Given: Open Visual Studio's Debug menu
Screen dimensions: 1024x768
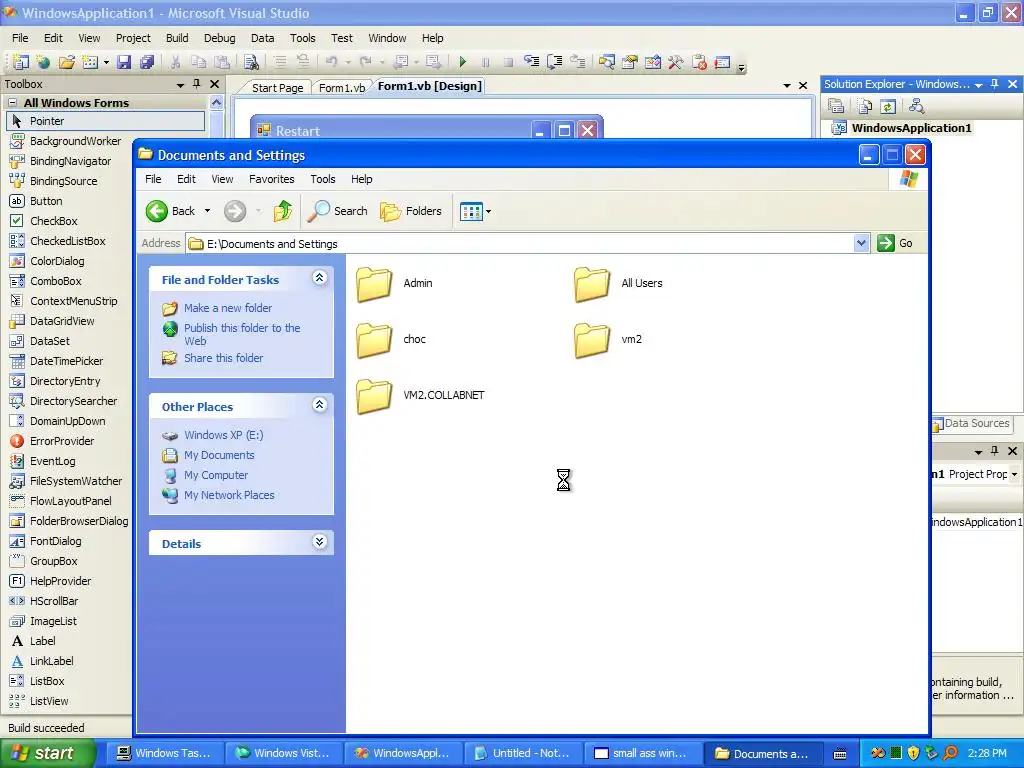Looking at the screenshot, I should coord(219,38).
